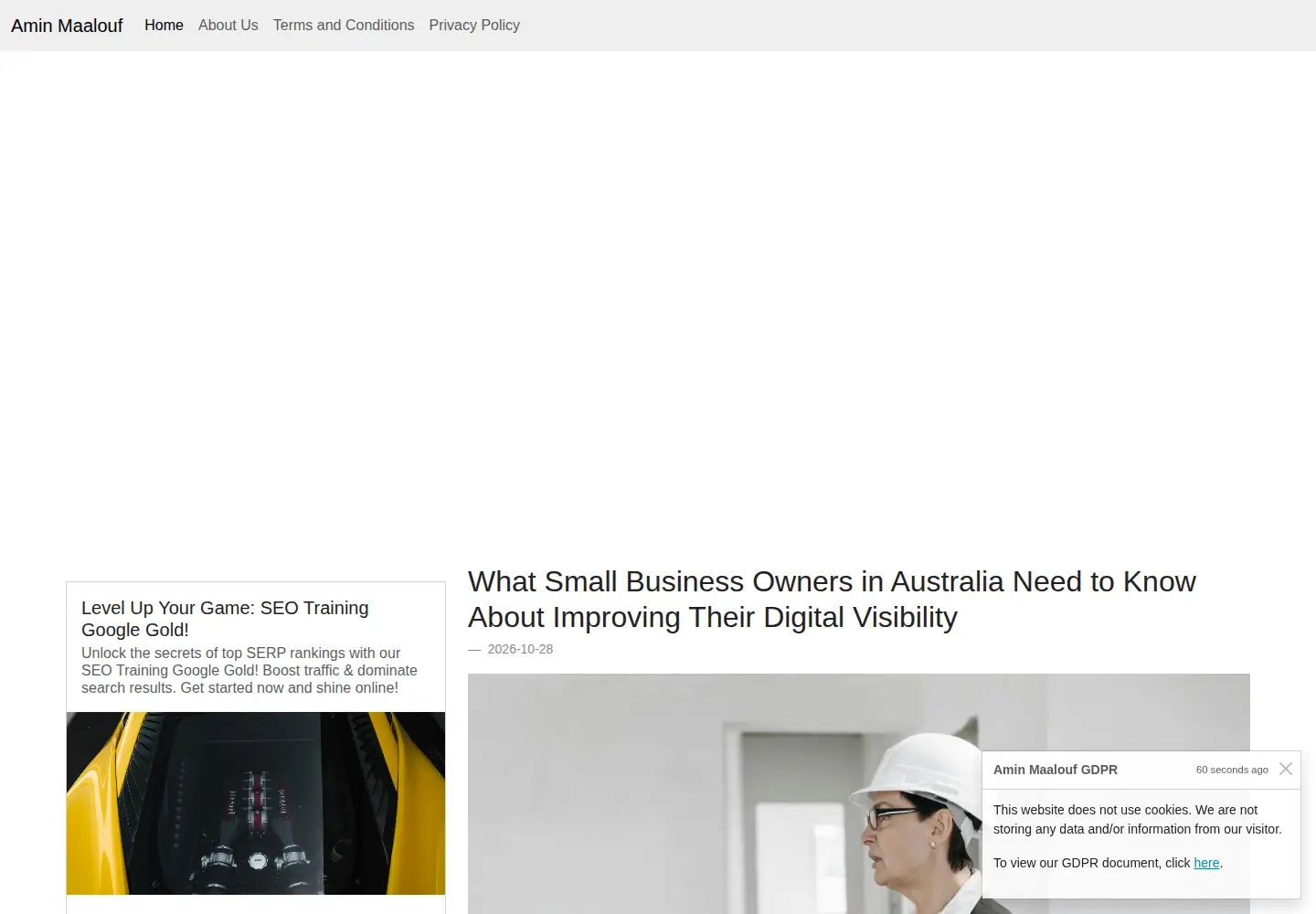Select the 'Amin Maalouf GDPR' notice title
The height and width of the screenshot is (914, 1316).
point(1056,770)
